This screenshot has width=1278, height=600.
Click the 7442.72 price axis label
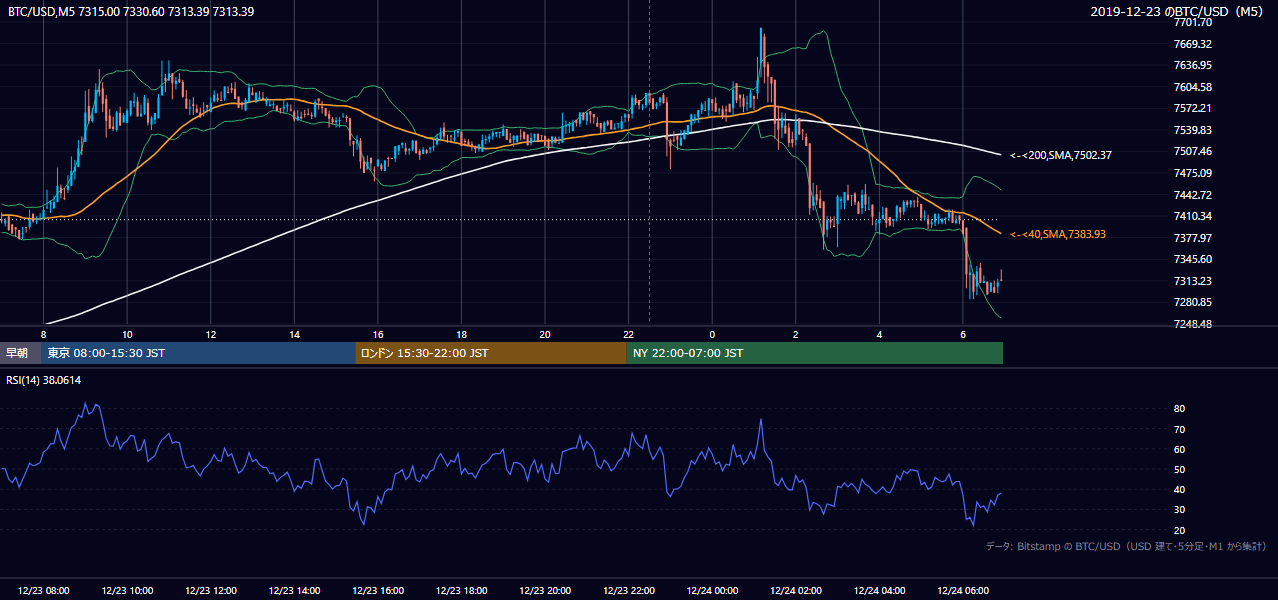click(x=1192, y=195)
